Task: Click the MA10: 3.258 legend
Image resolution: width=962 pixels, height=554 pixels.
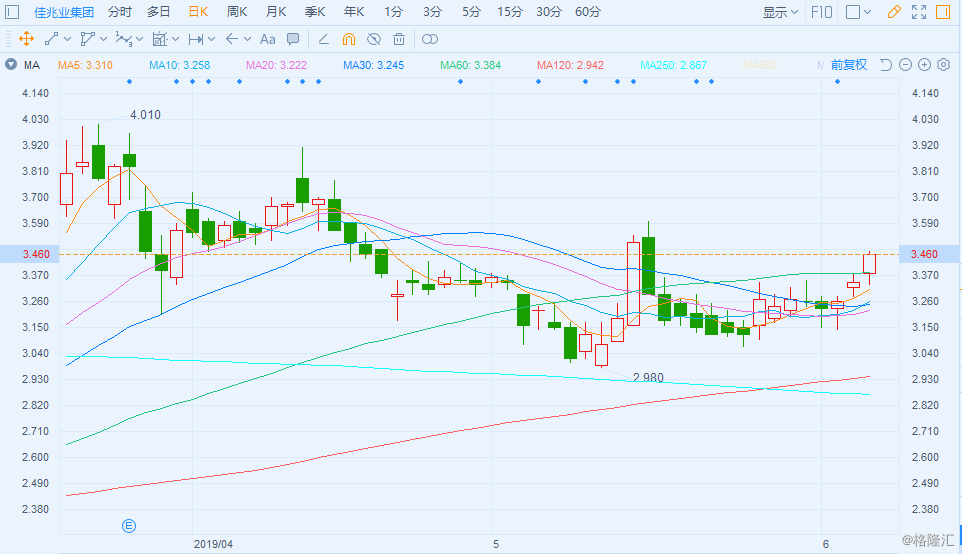Action: tap(180, 65)
